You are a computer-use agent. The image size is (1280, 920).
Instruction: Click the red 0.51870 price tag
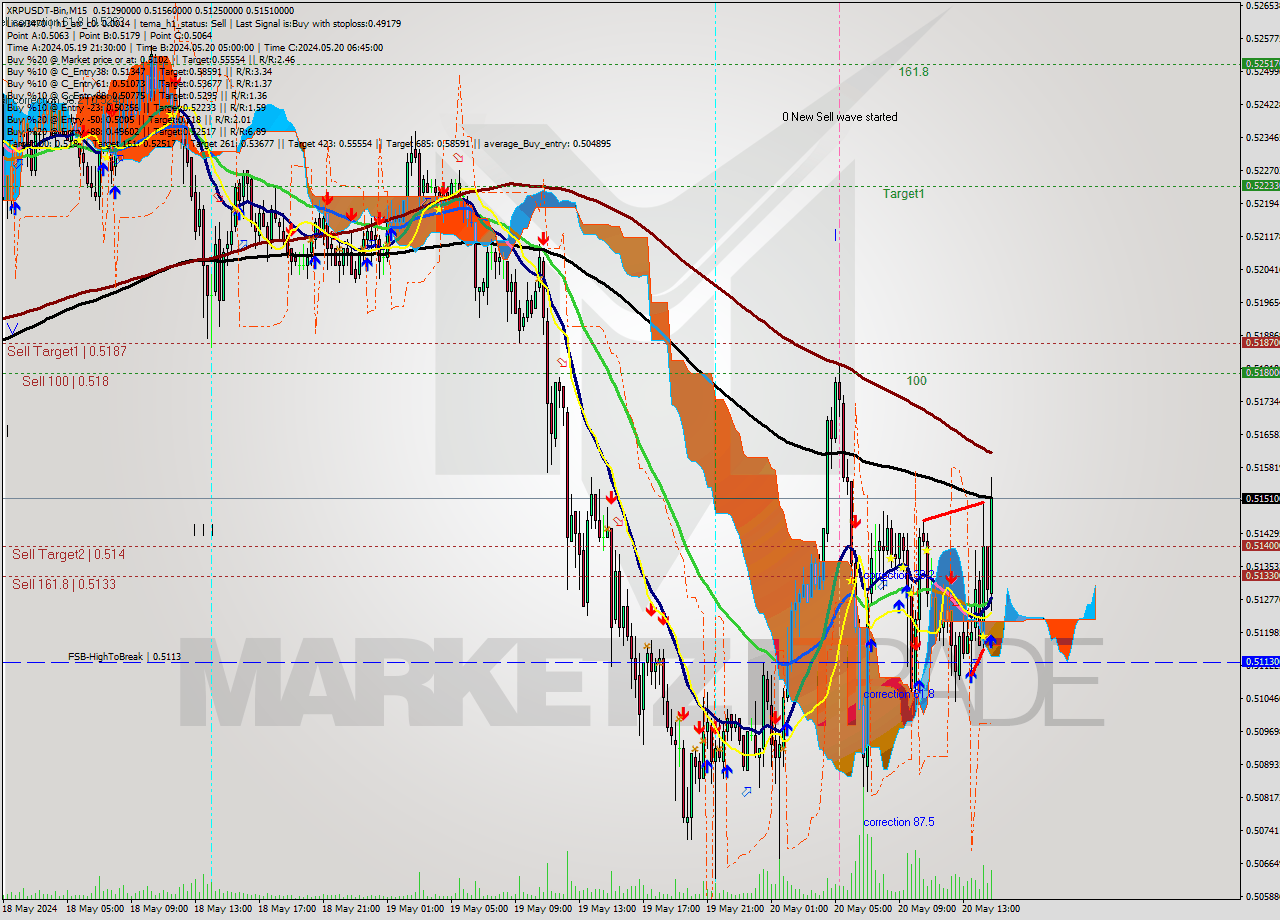[x=1260, y=342]
